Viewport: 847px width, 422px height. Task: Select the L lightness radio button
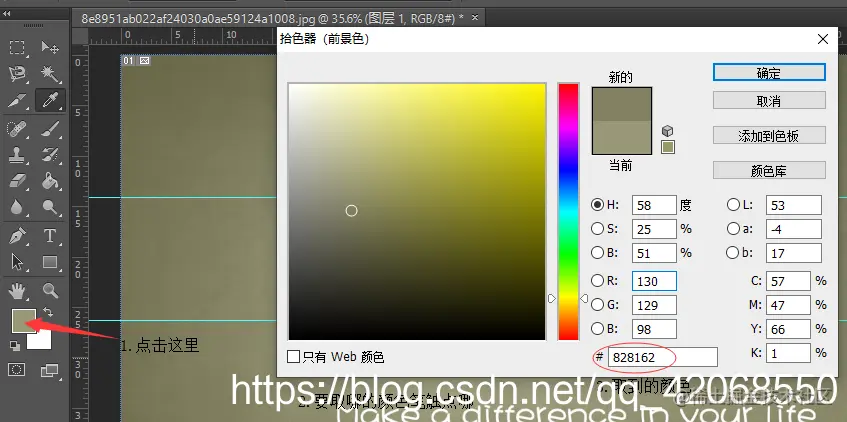(733, 205)
